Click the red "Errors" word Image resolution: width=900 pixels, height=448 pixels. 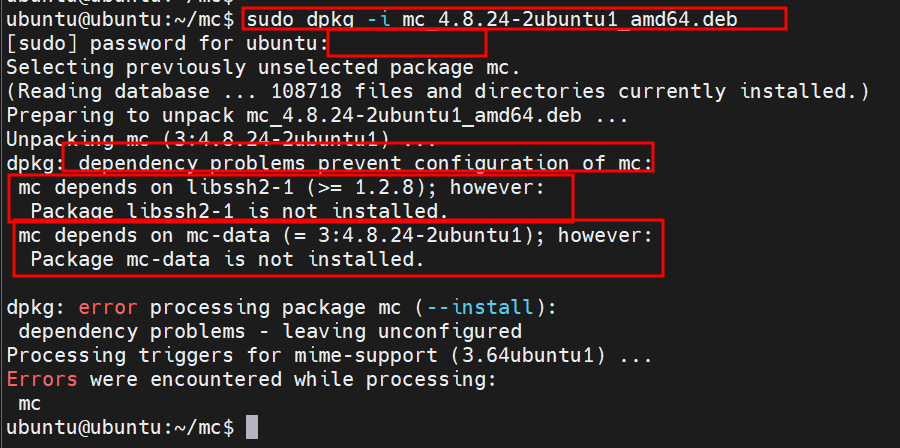[x=42, y=379]
